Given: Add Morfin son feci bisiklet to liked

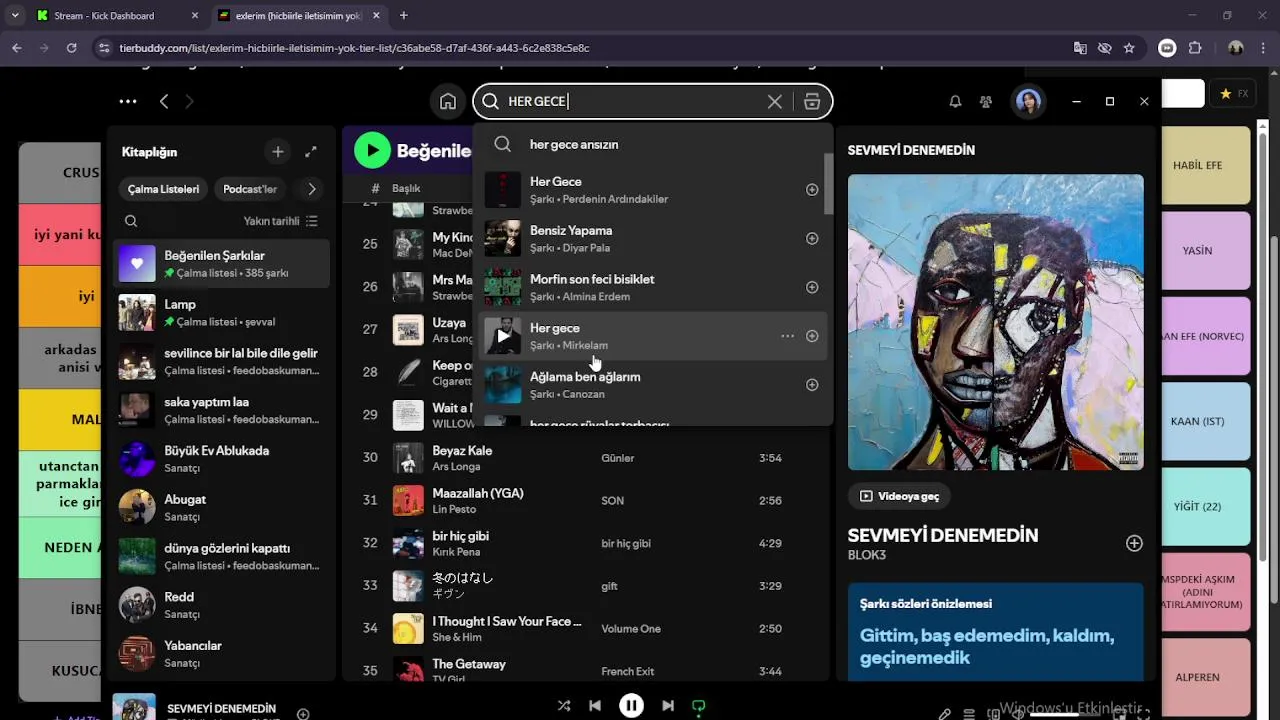Looking at the screenshot, I should click(812, 287).
